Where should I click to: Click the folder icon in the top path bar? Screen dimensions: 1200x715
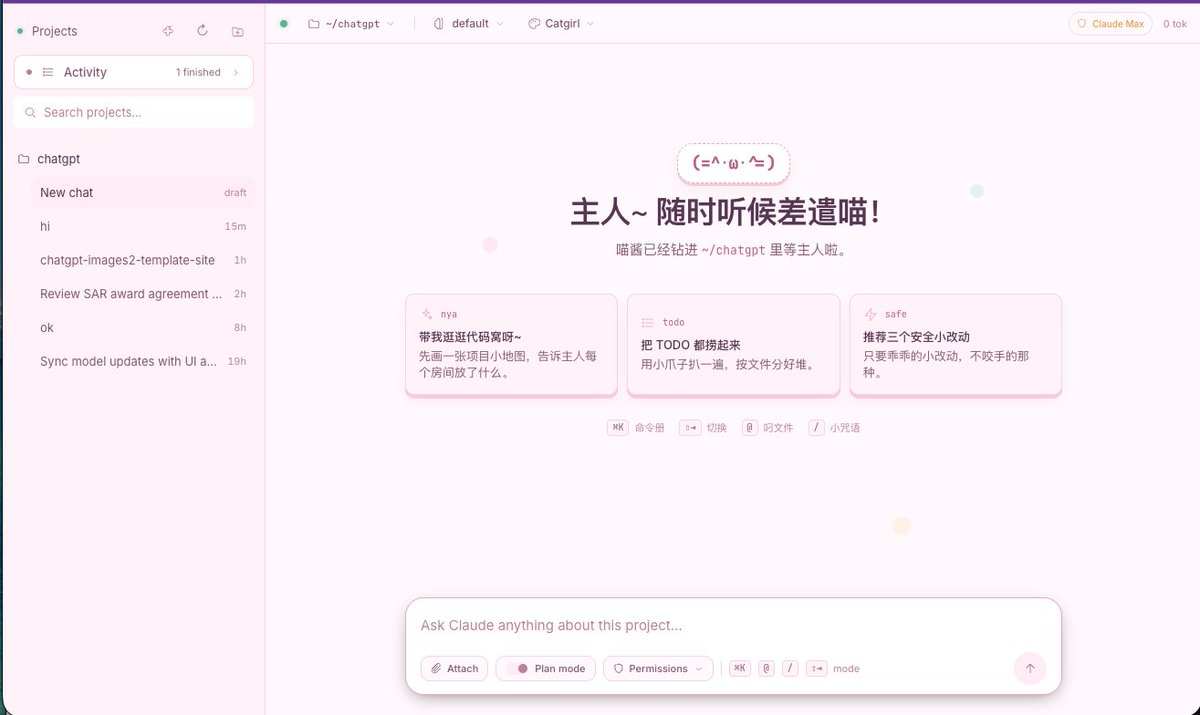click(314, 23)
